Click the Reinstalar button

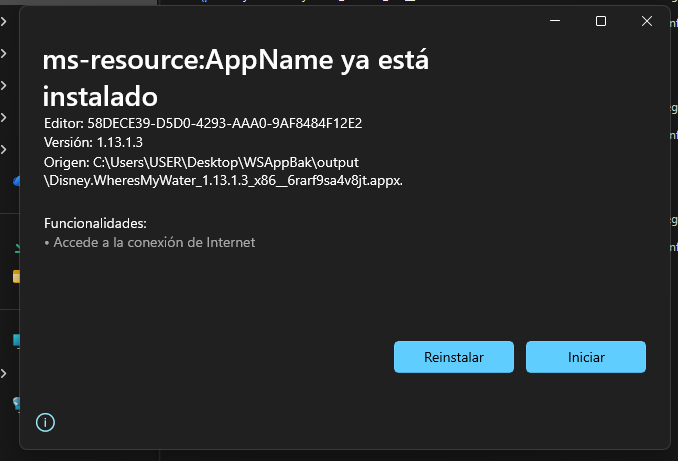[454, 357]
